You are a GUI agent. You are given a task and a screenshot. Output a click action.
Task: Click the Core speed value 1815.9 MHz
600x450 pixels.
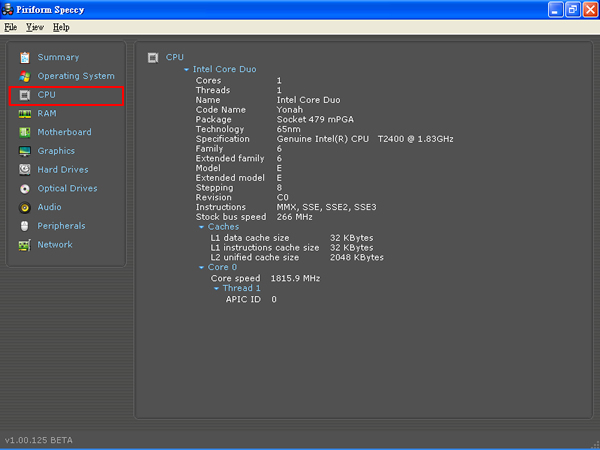point(295,279)
